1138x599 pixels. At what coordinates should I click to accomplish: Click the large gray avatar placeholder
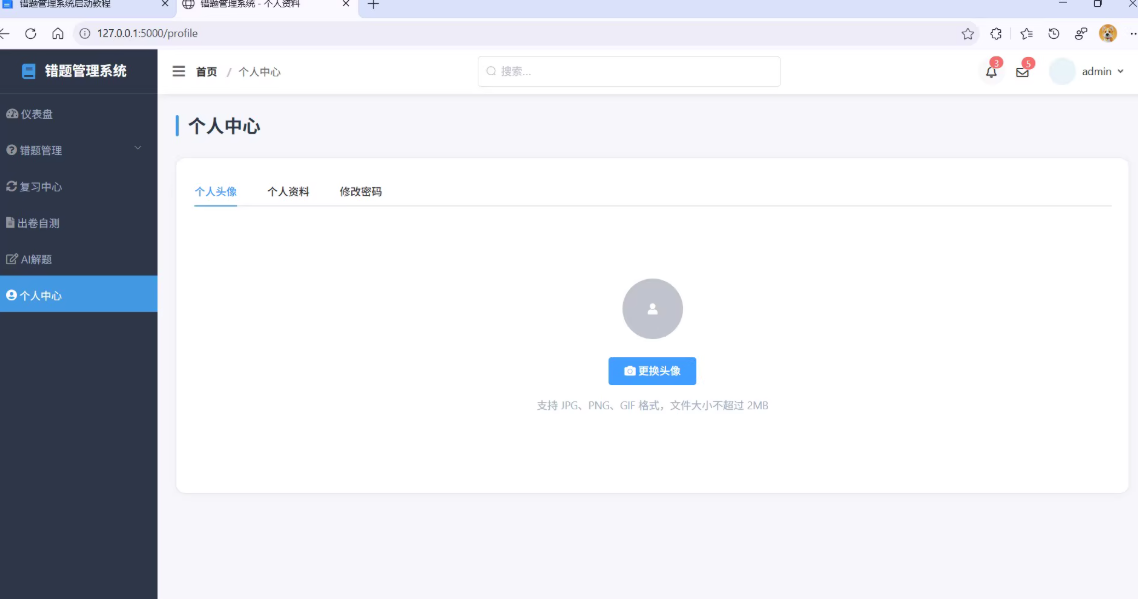tap(652, 309)
